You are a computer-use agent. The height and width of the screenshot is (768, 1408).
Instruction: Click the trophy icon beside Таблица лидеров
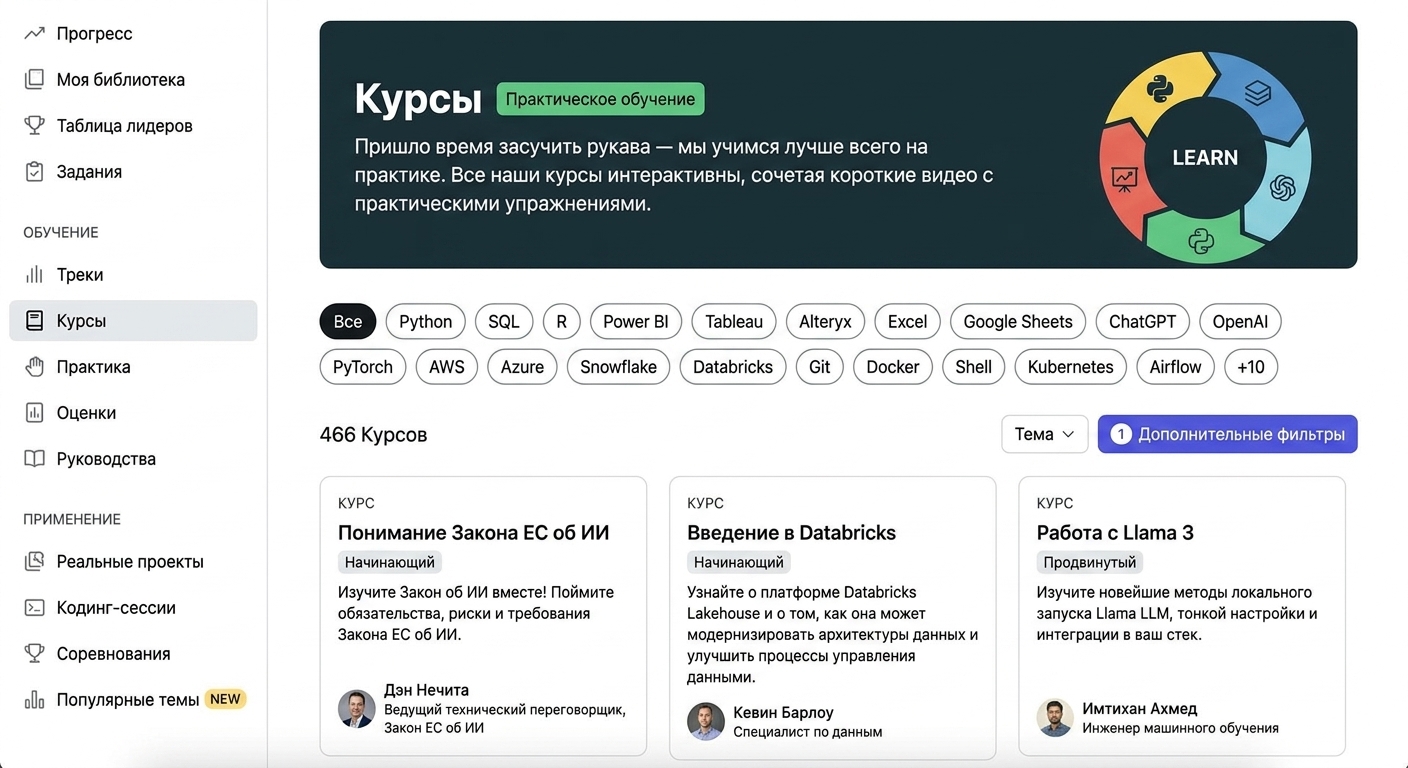pyautogui.click(x=34, y=125)
